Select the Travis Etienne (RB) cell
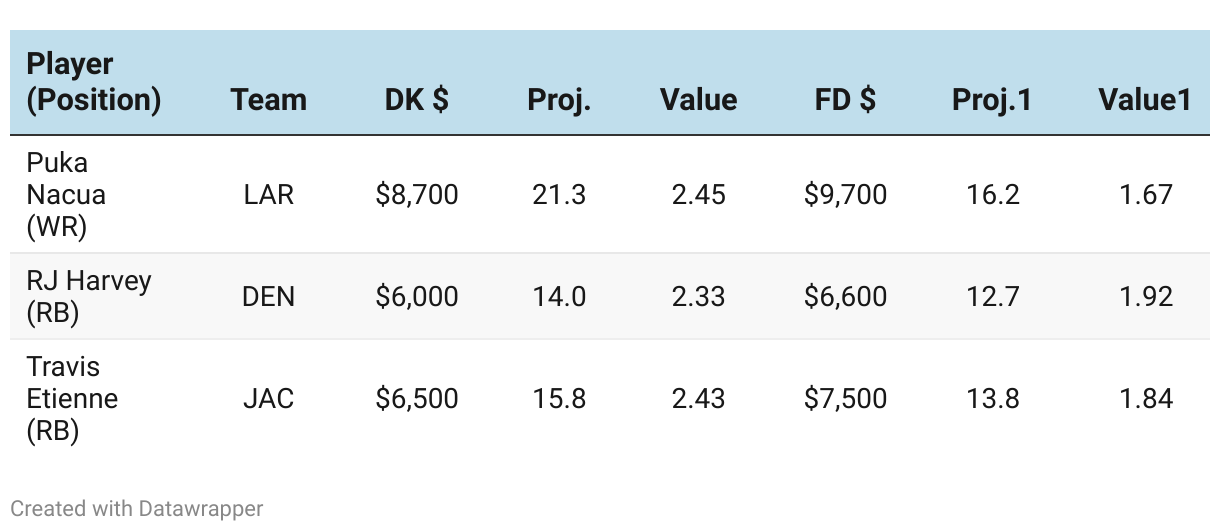This screenshot has height=532, width=1220. click(x=72, y=399)
